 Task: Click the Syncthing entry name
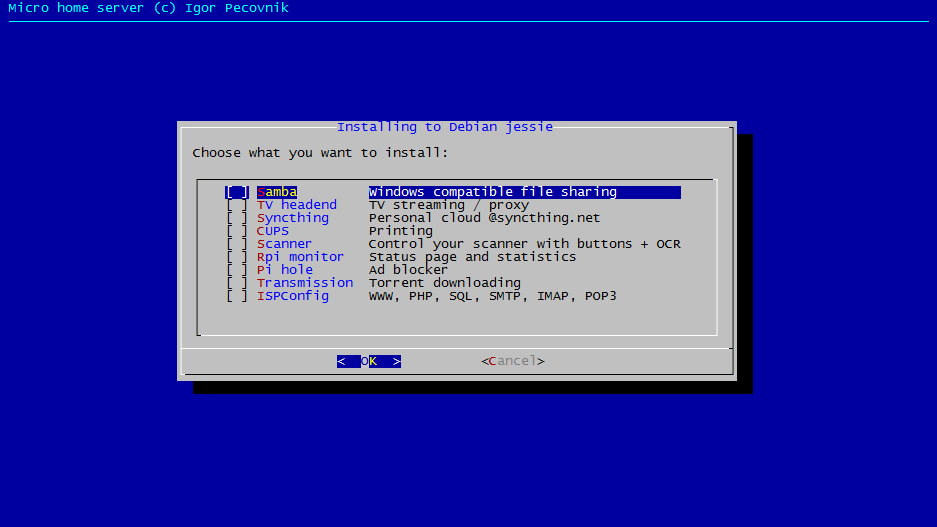(x=293, y=218)
